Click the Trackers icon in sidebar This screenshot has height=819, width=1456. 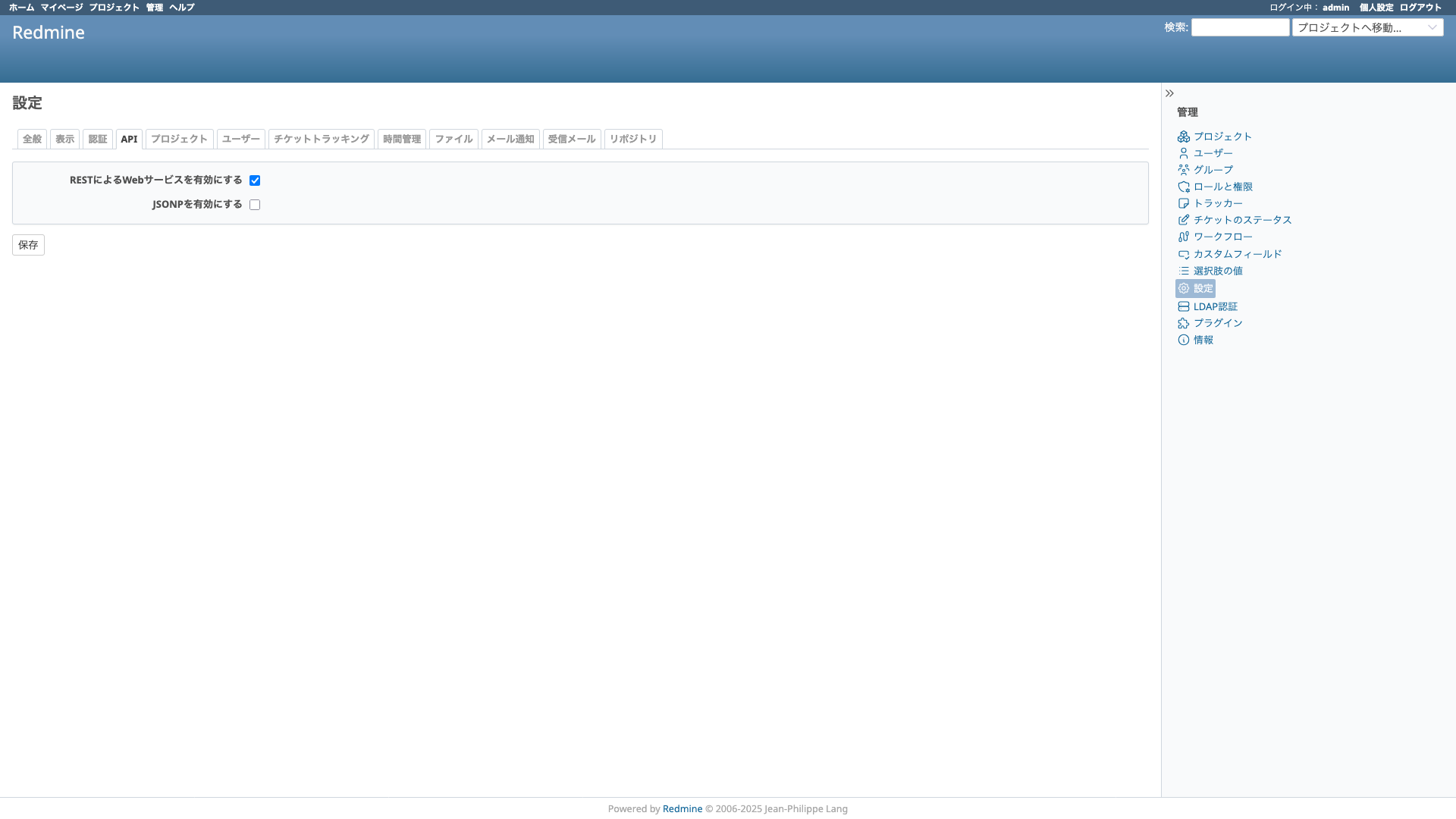[1183, 203]
